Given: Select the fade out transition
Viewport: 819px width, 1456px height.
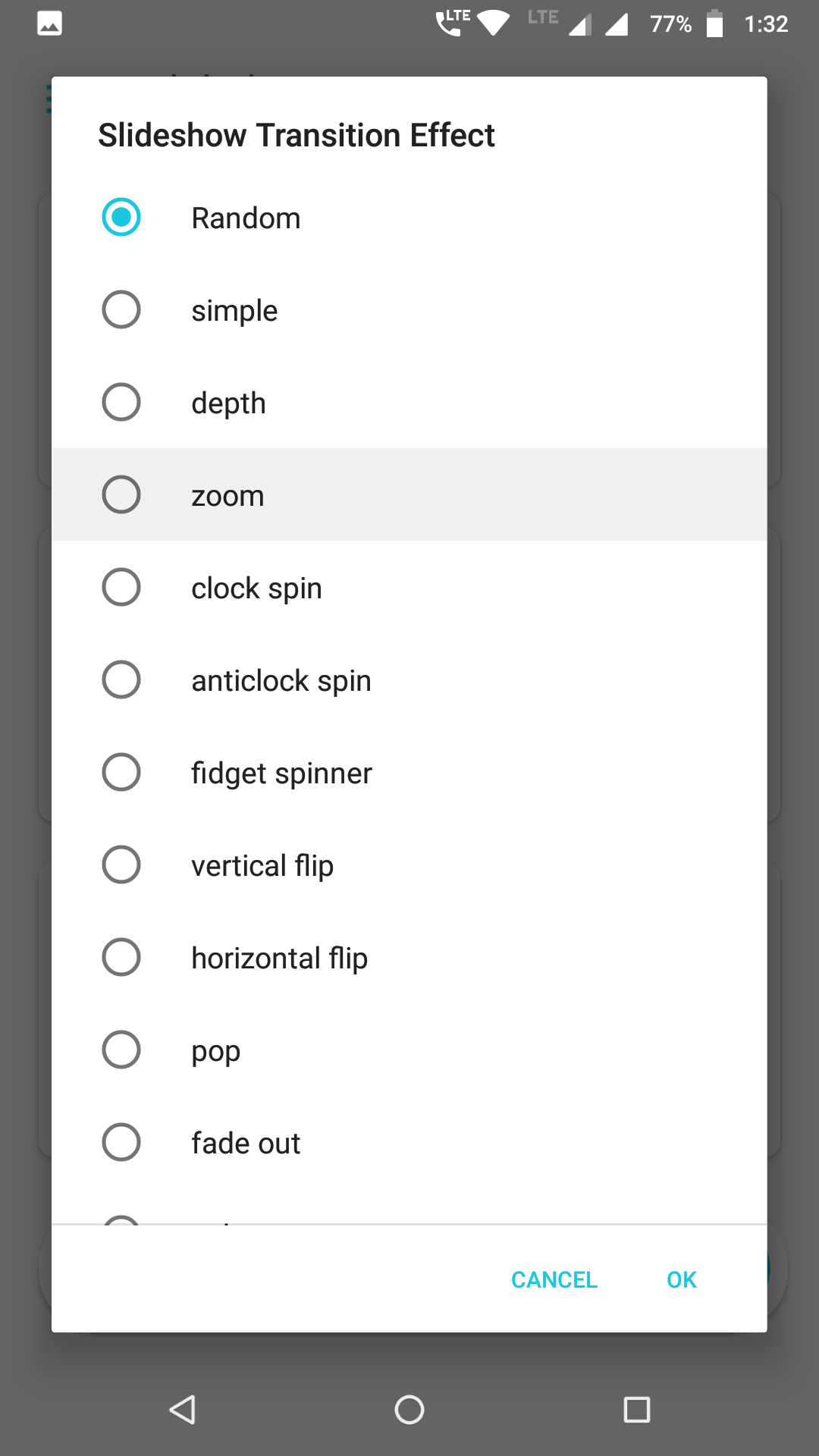Looking at the screenshot, I should click(x=409, y=1143).
